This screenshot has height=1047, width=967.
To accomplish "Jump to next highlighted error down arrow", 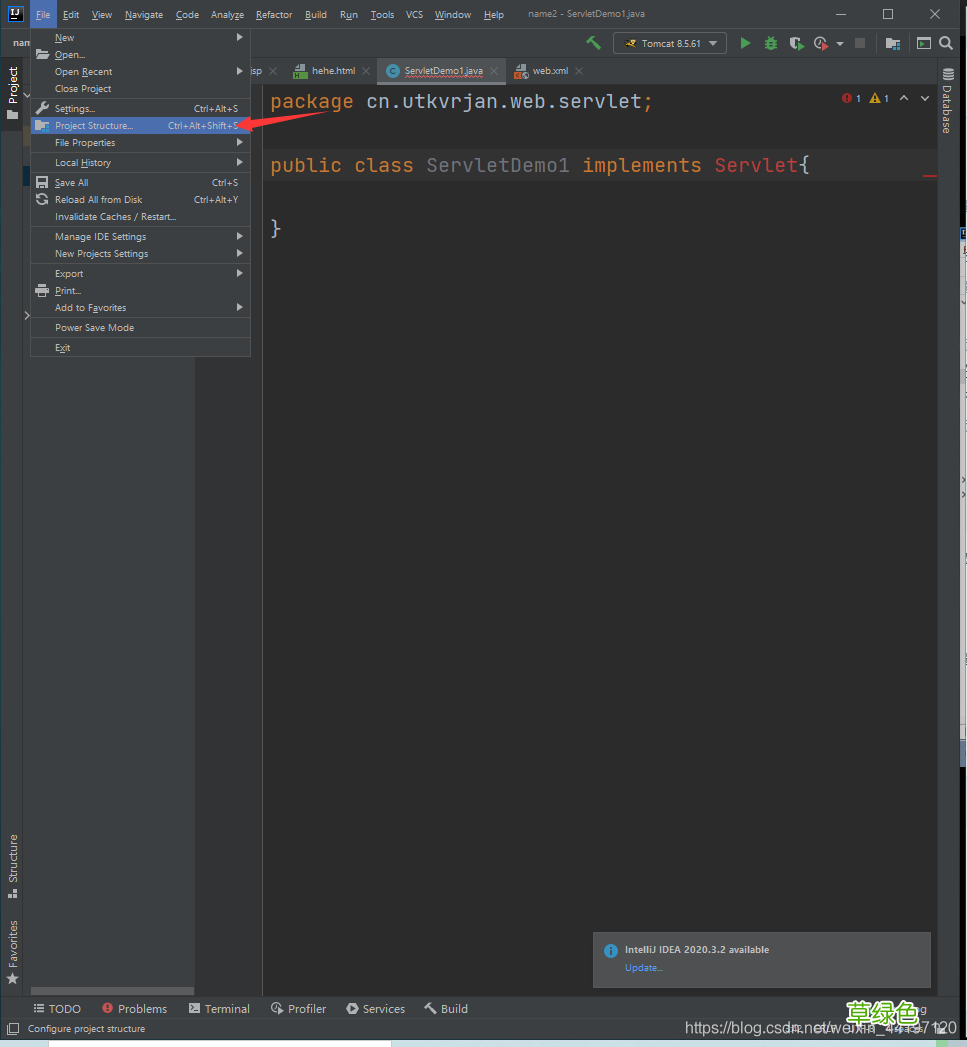I will 925,98.
